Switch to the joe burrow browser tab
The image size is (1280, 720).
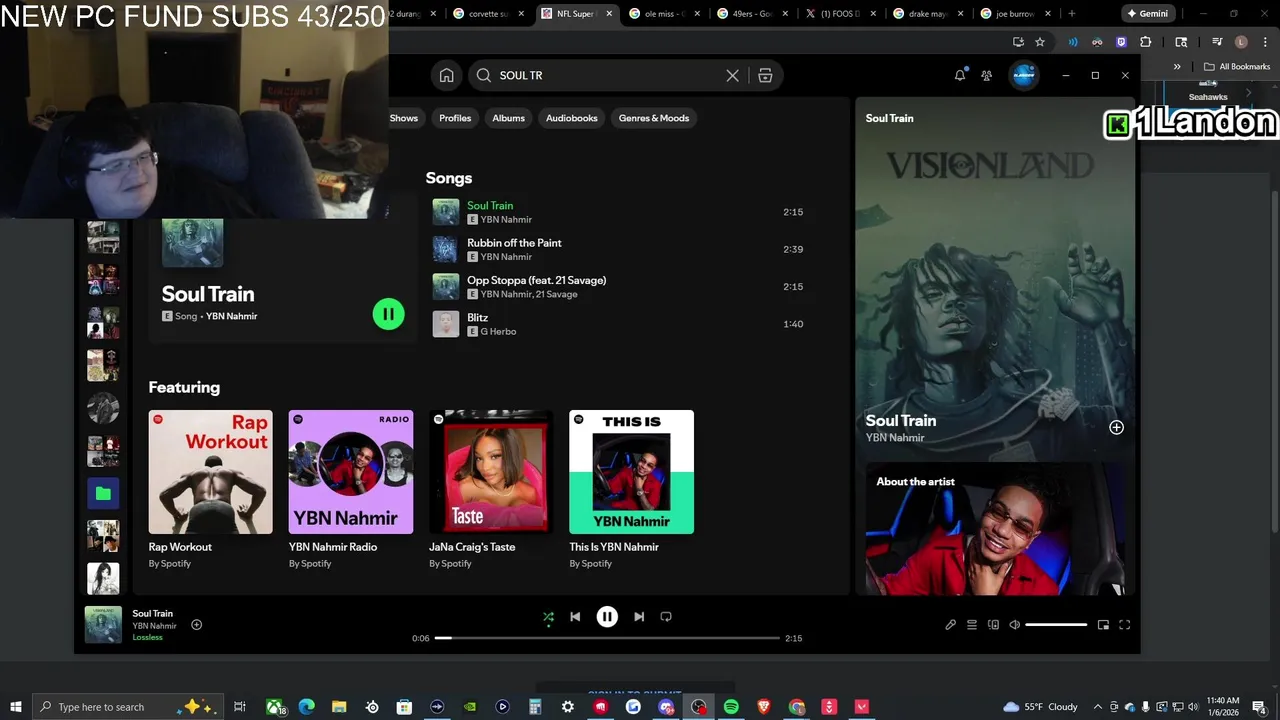[x=1015, y=14]
